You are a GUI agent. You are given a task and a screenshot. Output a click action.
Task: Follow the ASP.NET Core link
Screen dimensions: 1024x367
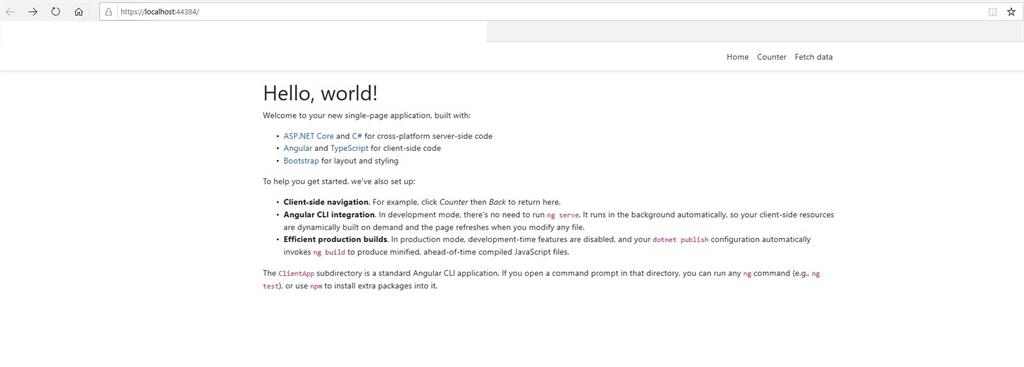click(308, 136)
